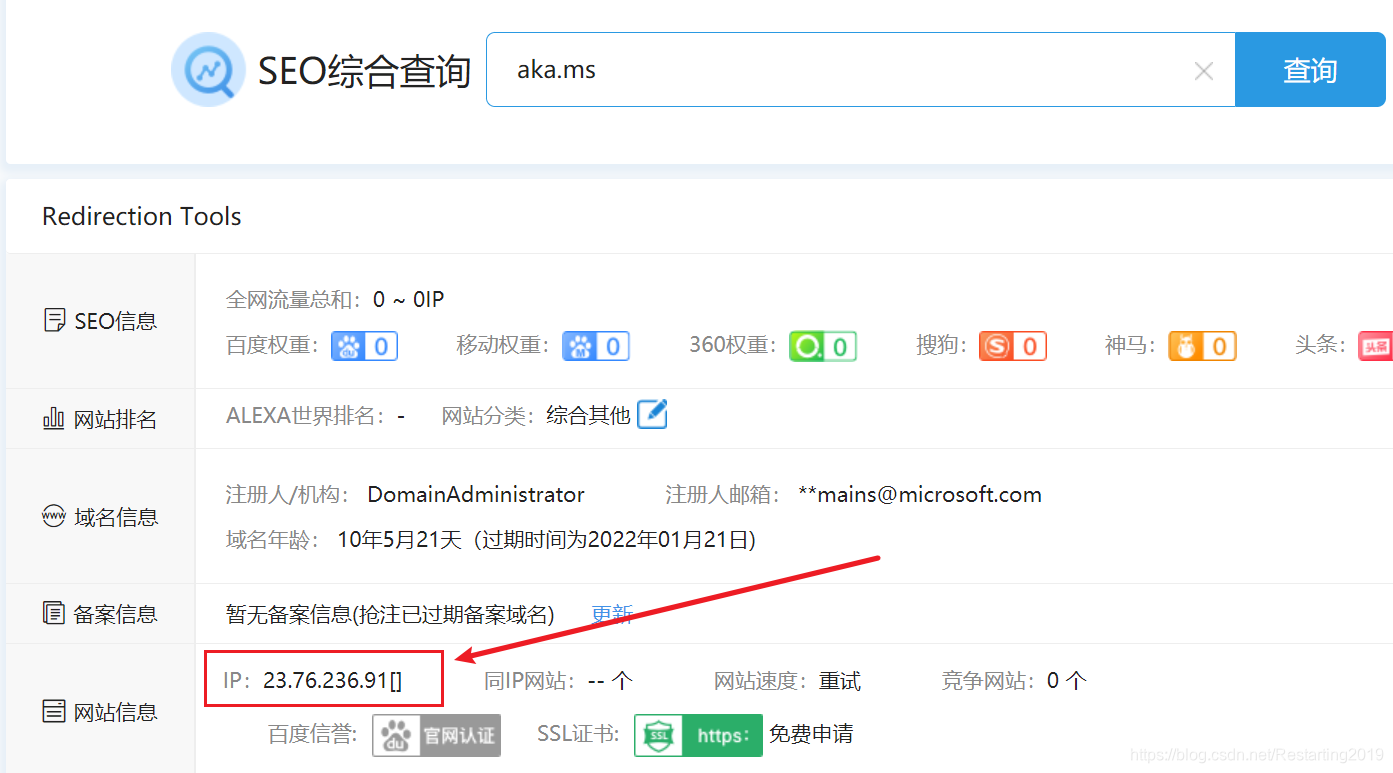Viewport: 1393px width, 773px height.
Task: Open the 神马 weight badge
Action: click(1202, 346)
